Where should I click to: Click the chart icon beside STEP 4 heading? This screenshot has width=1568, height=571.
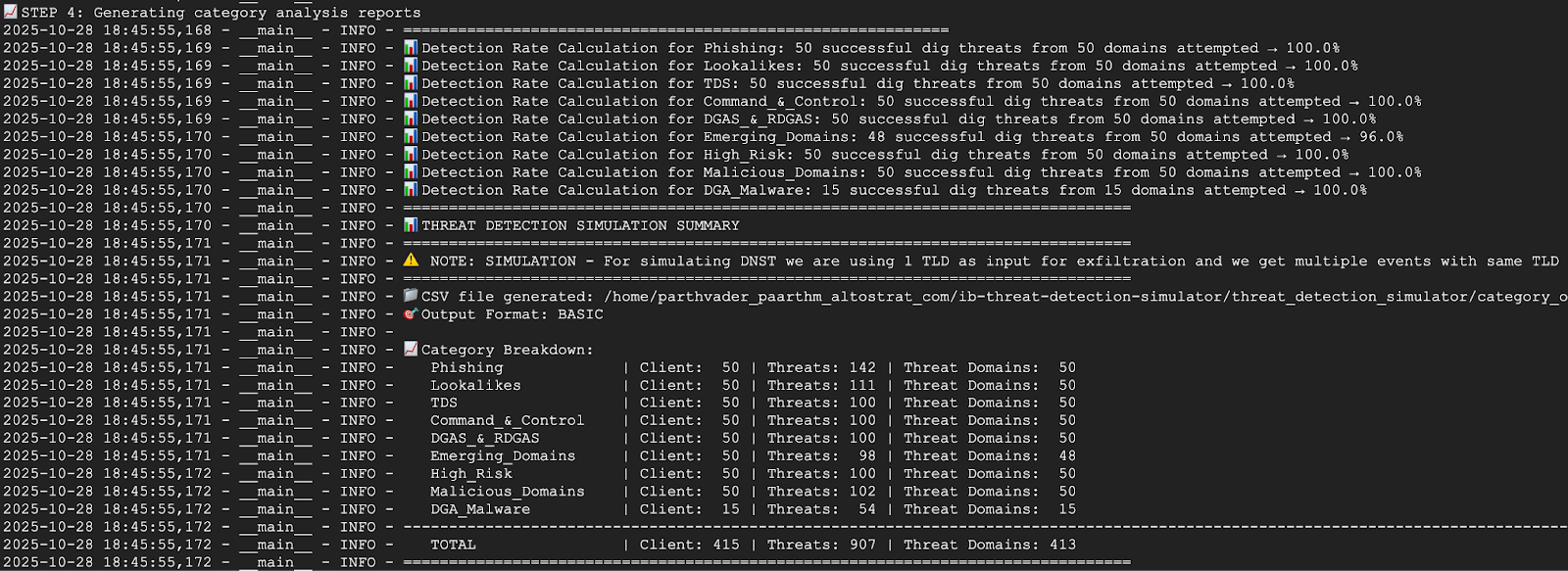(x=10, y=12)
